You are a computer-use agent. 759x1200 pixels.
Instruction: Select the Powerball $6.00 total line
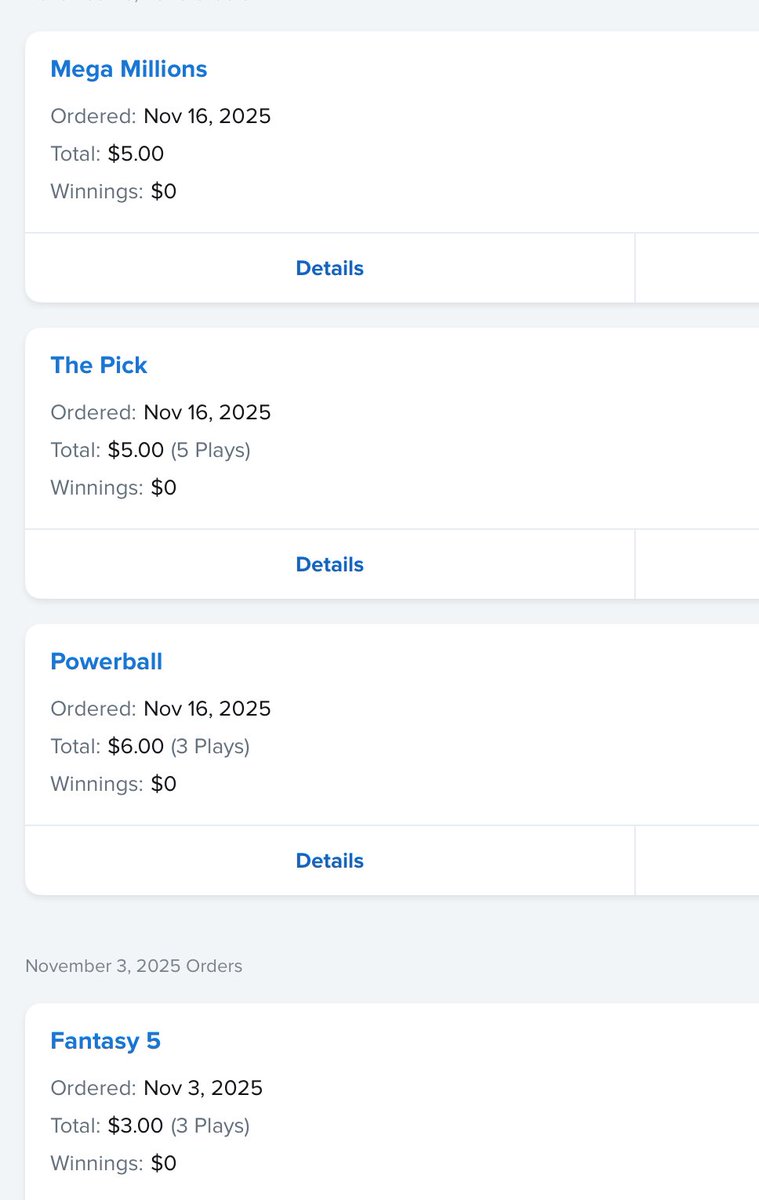[x=179, y=746]
